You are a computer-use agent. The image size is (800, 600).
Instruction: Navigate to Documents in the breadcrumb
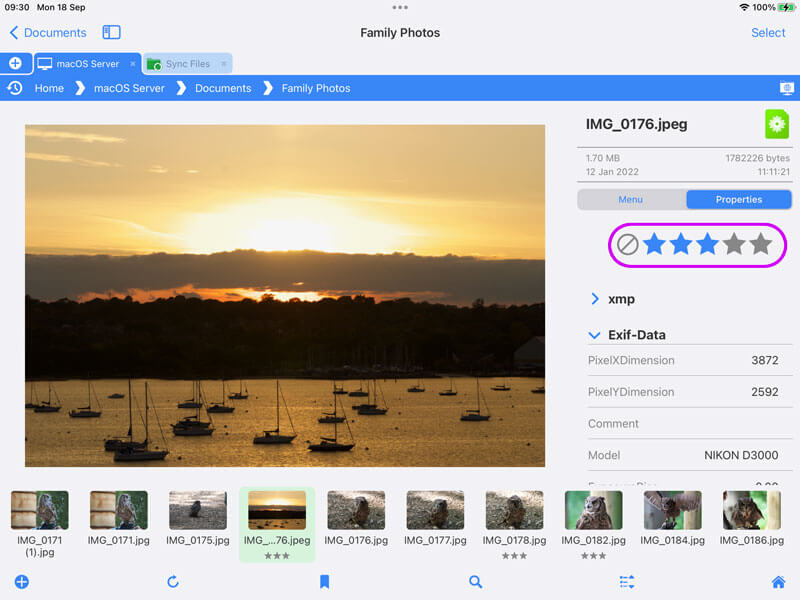[223, 88]
